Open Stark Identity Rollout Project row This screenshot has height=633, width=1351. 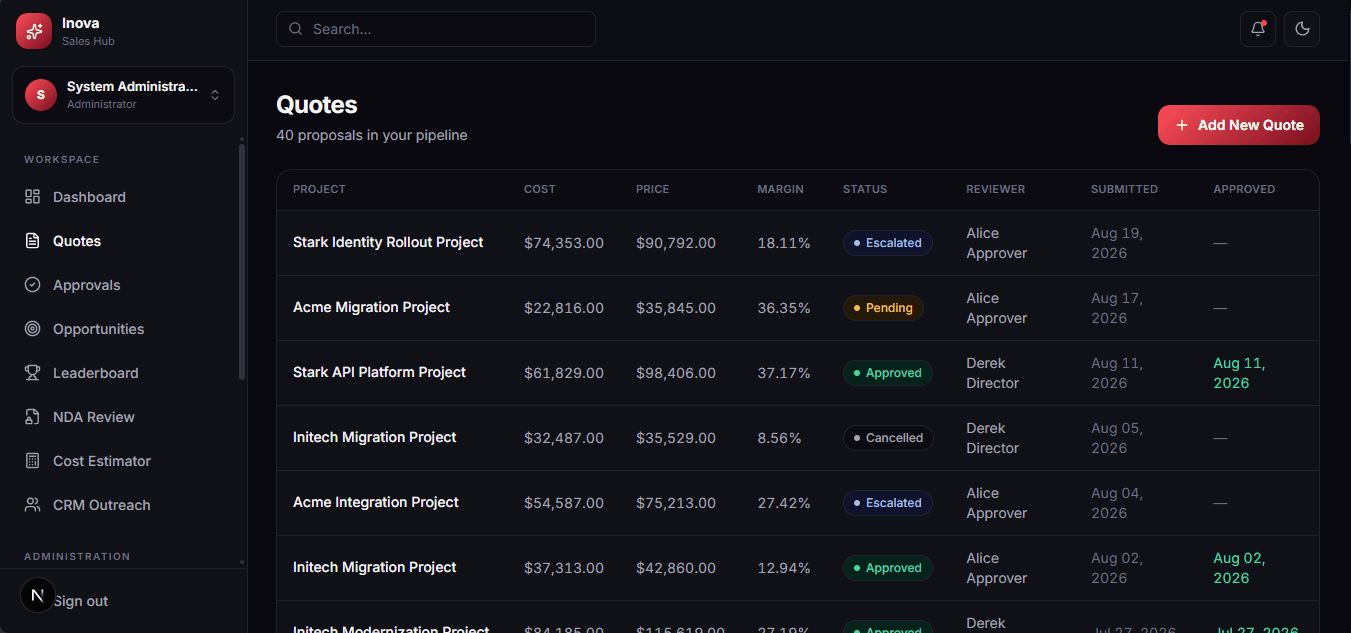(798, 243)
